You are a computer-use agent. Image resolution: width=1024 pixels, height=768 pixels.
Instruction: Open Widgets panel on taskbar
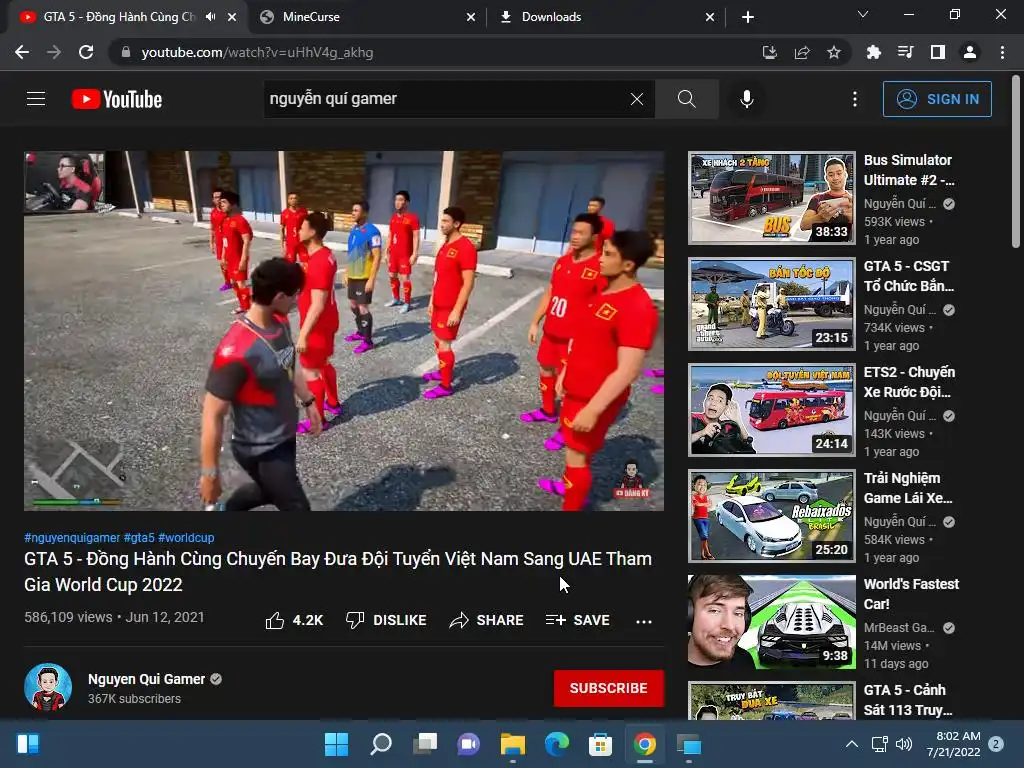[x=28, y=744]
